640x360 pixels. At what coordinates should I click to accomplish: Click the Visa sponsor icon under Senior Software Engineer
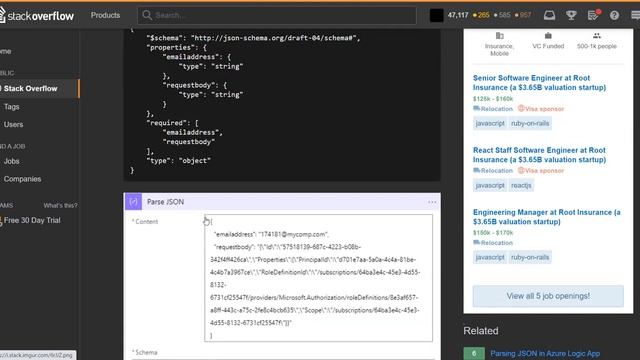click(521, 109)
